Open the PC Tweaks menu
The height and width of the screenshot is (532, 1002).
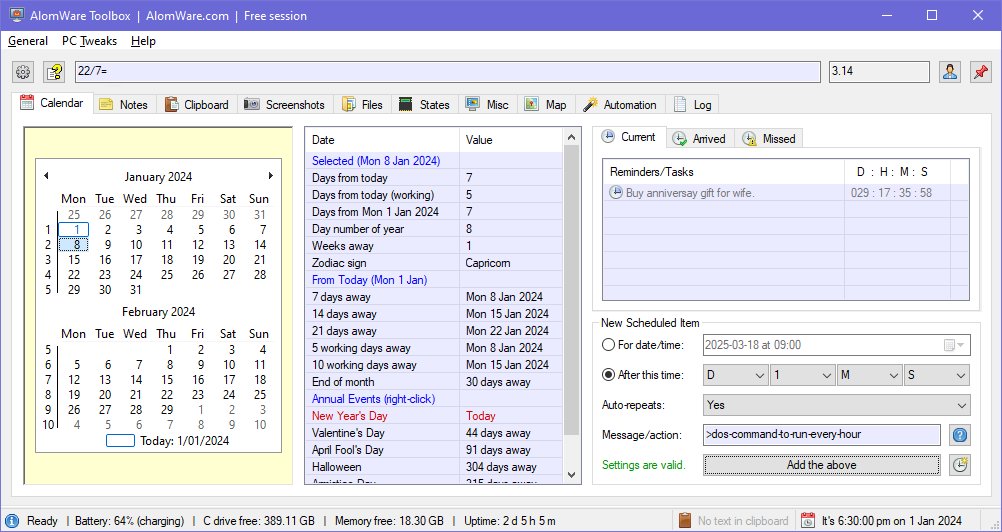pyautogui.click(x=89, y=41)
